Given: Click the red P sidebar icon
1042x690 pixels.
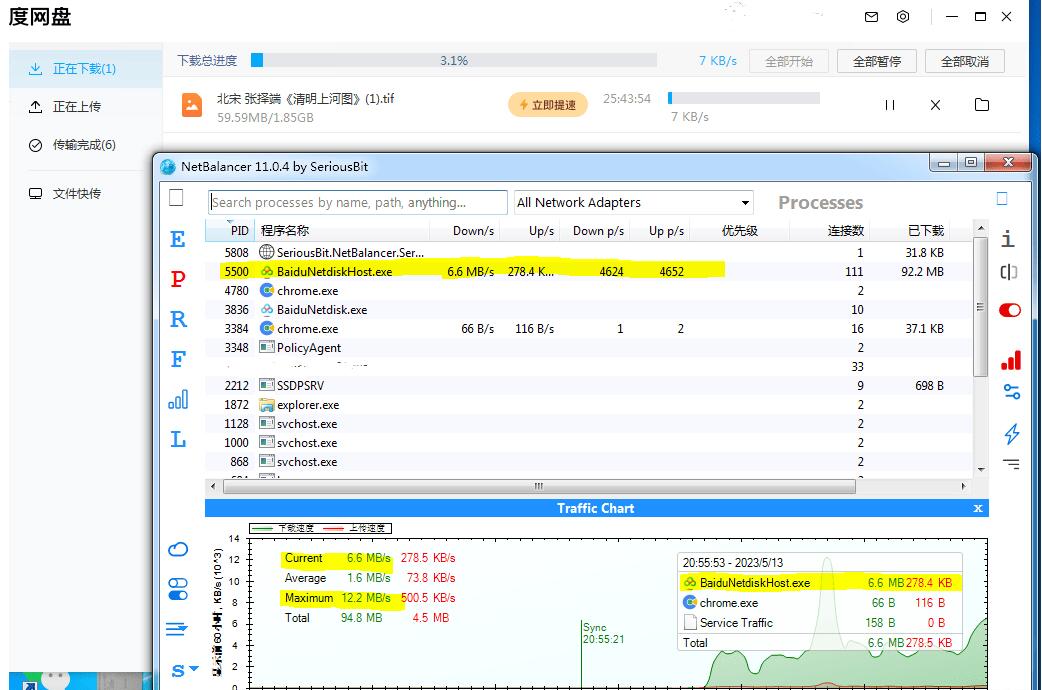Looking at the screenshot, I should tap(177, 279).
